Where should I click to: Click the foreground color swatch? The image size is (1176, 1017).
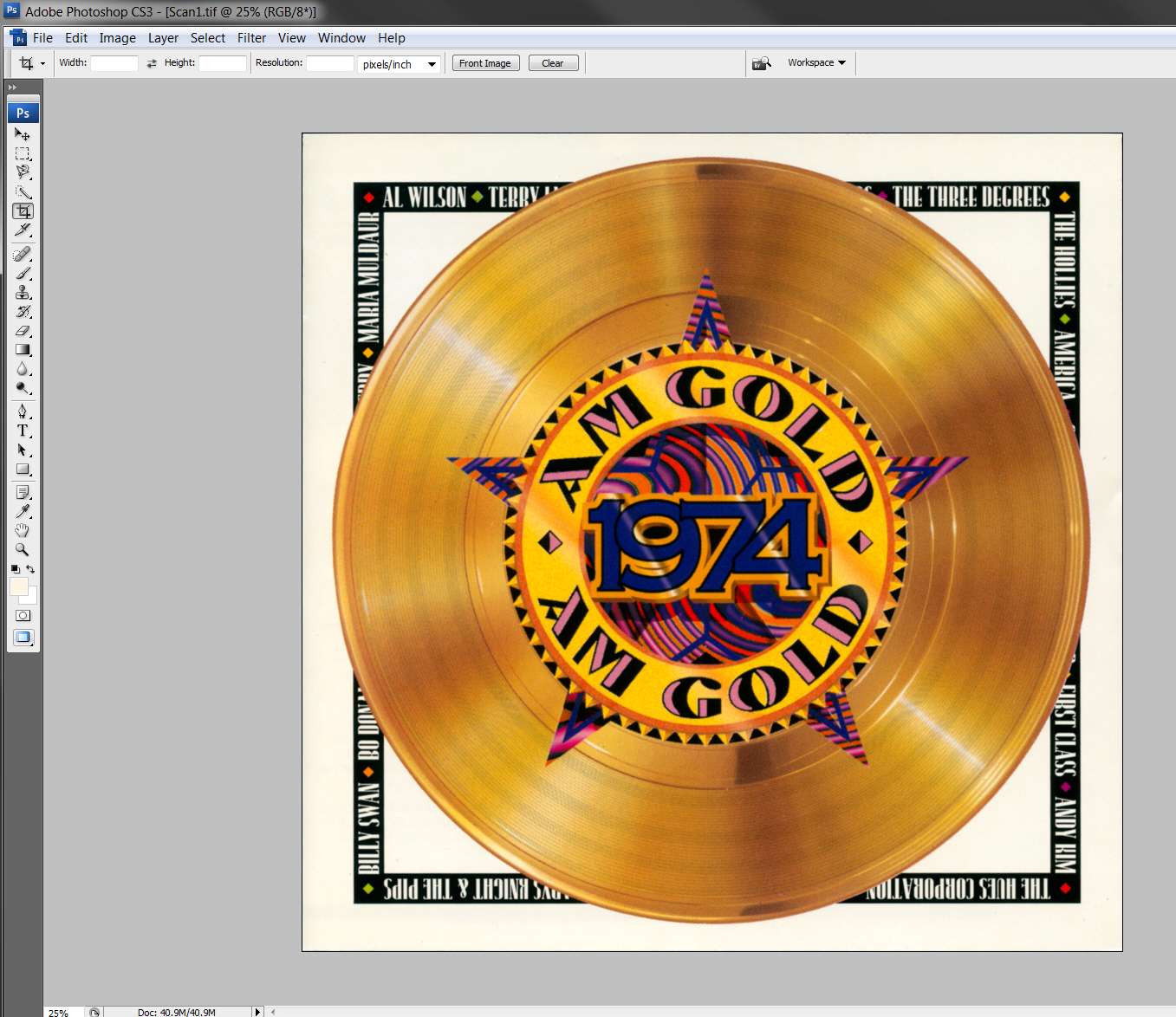point(18,587)
